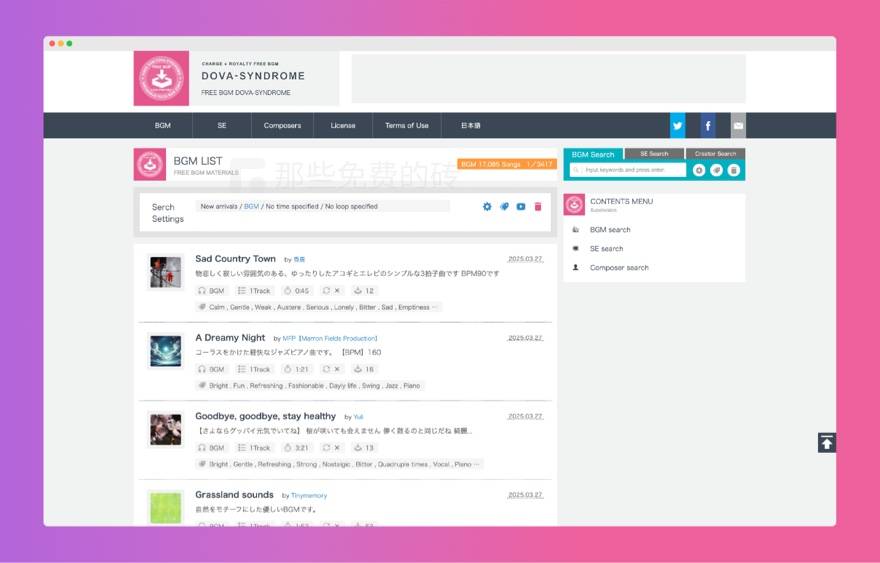The height and width of the screenshot is (563, 880).
Task: Click the DOVA-SYNDROME pink logo in the header
Action: 161,78
